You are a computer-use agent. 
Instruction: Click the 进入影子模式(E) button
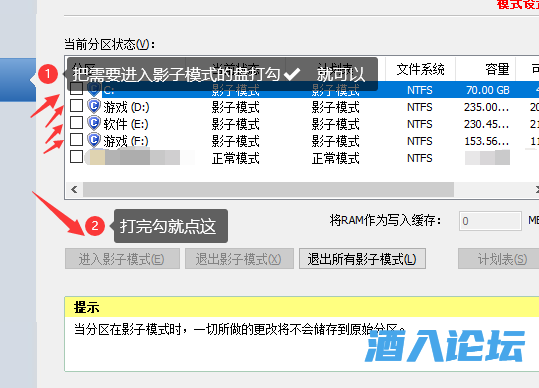122,259
